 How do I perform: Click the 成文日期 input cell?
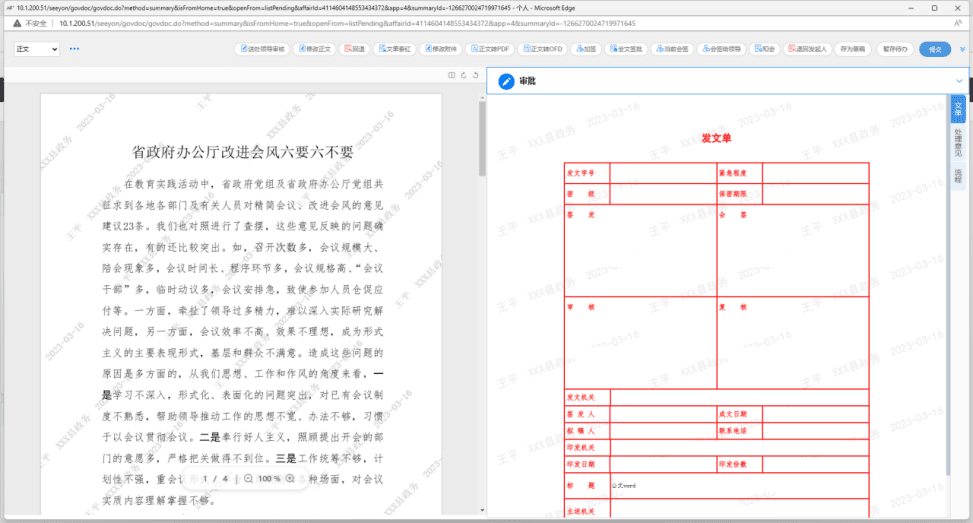(x=815, y=414)
